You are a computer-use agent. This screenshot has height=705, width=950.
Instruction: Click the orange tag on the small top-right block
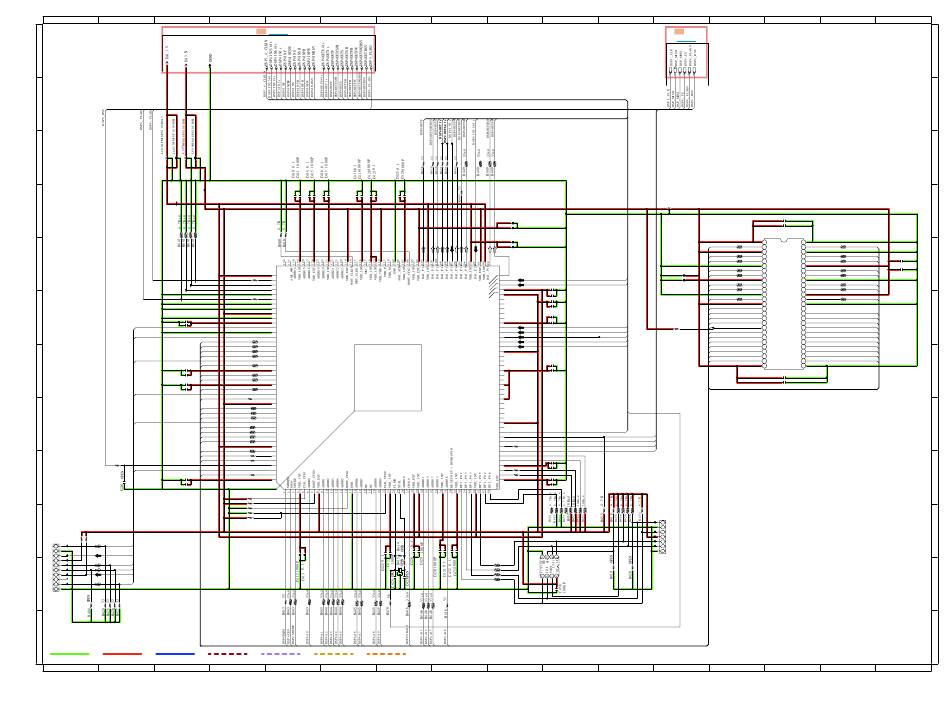[x=679, y=31]
